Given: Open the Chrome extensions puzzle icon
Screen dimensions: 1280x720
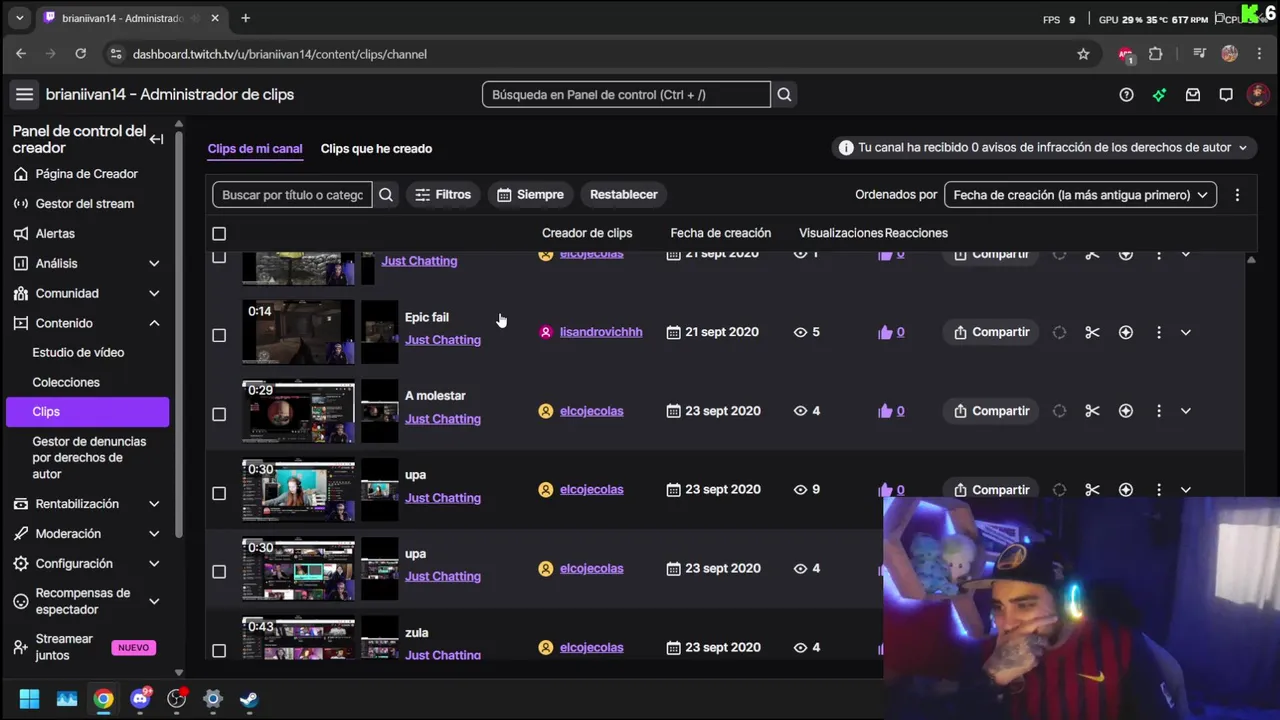Looking at the screenshot, I should click(1155, 54).
